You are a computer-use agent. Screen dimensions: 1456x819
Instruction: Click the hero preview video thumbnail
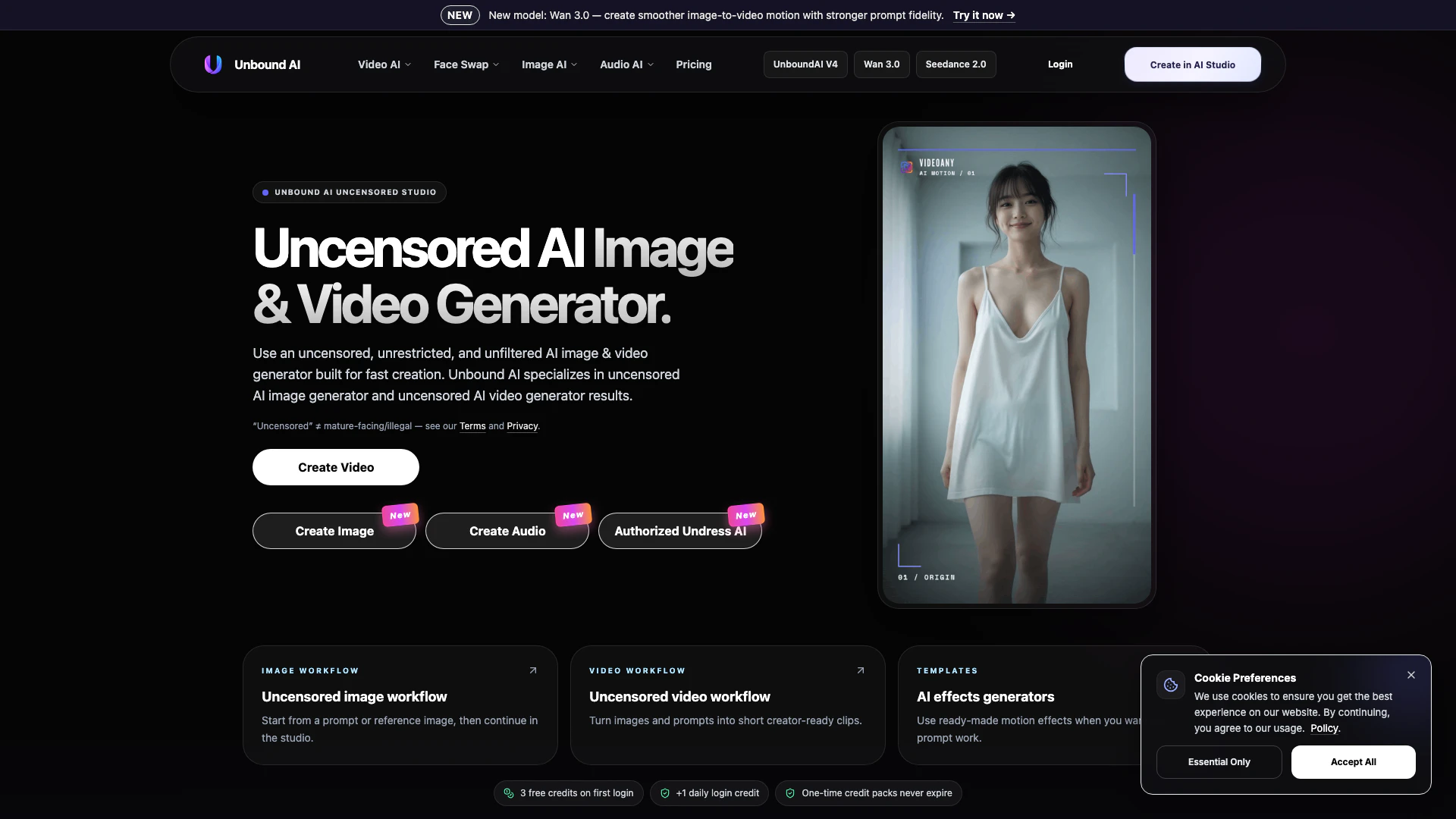(1017, 366)
